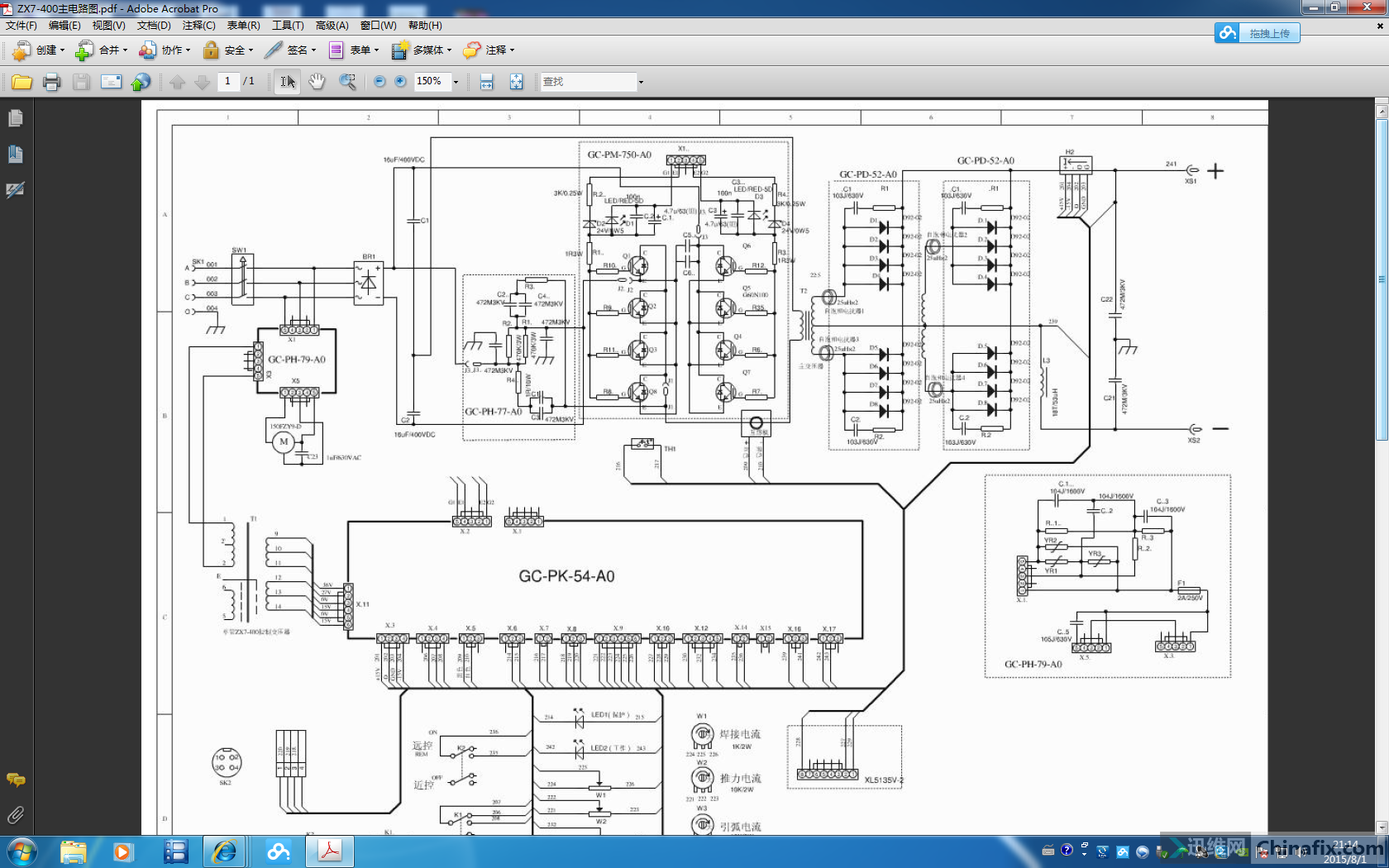Click the zoom out minus button
Image resolution: width=1389 pixels, height=868 pixels.
coord(379,82)
